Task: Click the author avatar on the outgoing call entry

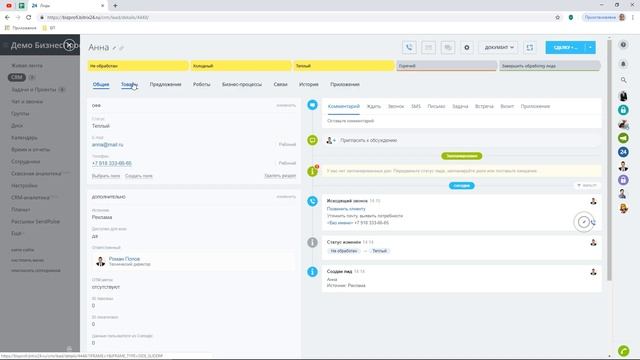Action: 593,201
